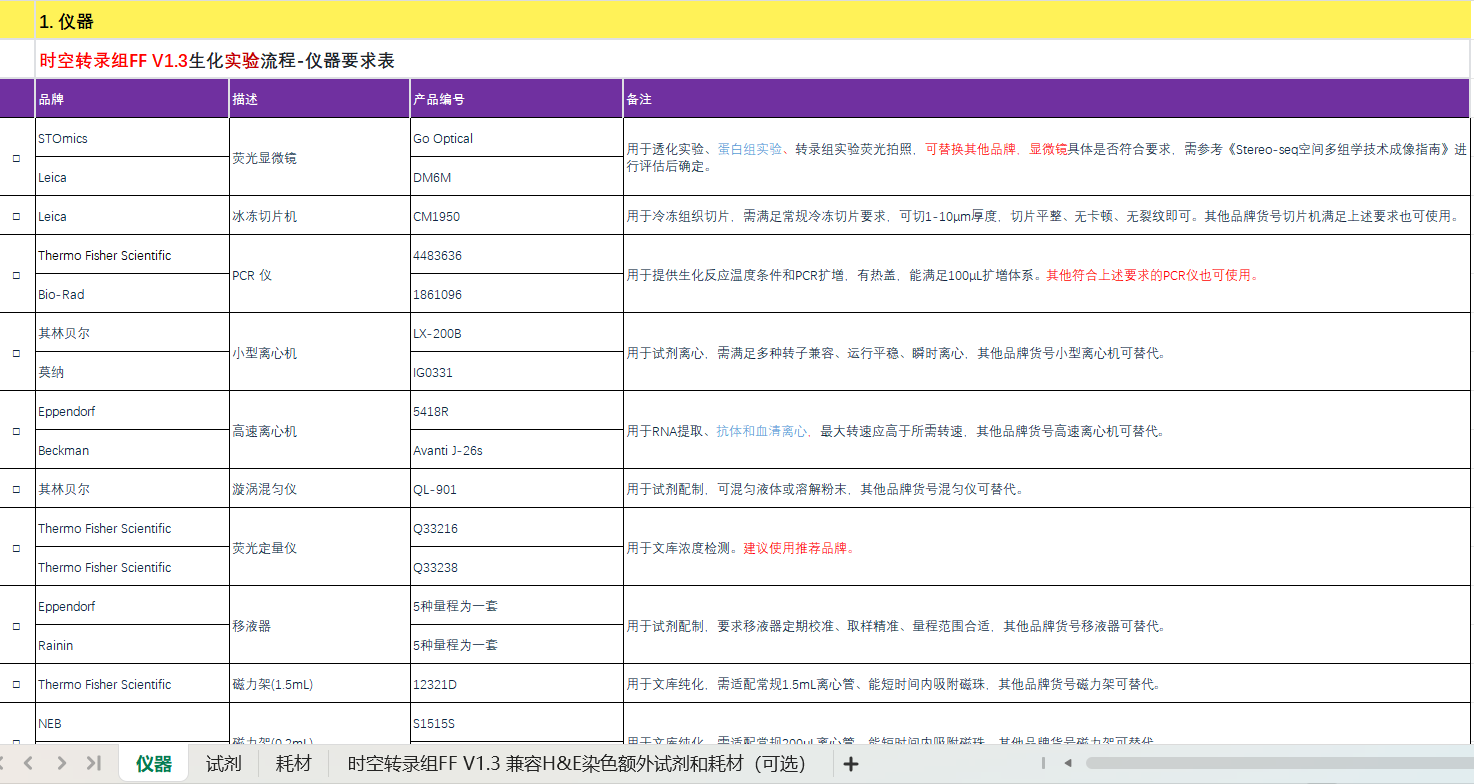Select the Go Optical product cell
Image resolution: width=1474 pixels, height=784 pixels.
point(516,138)
